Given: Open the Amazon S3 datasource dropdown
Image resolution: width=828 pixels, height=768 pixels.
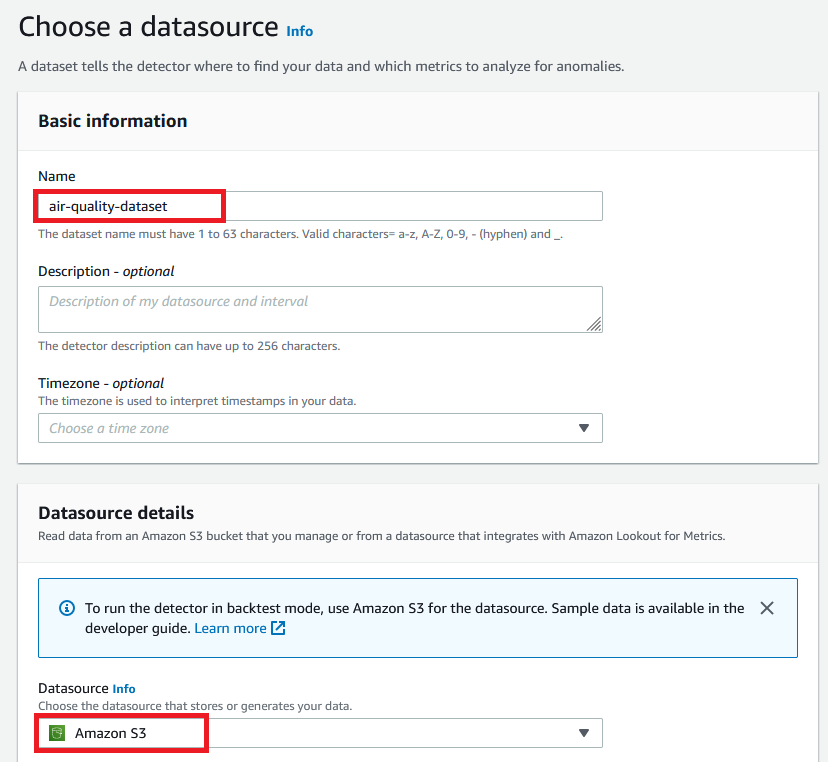Looking at the screenshot, I should pos(320,733).
